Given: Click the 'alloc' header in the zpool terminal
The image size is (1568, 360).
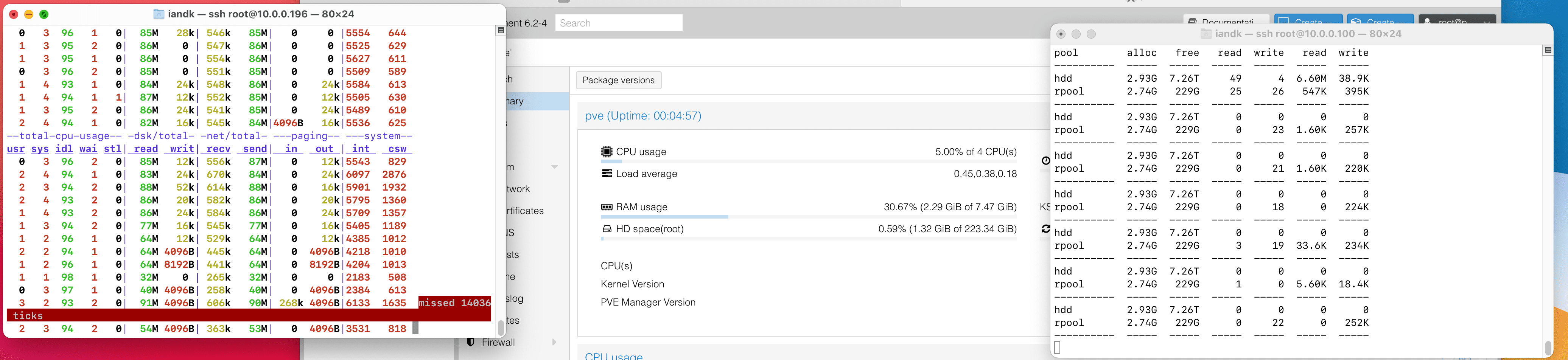Looking at the screenshot, I should (x=1141, y=53).
